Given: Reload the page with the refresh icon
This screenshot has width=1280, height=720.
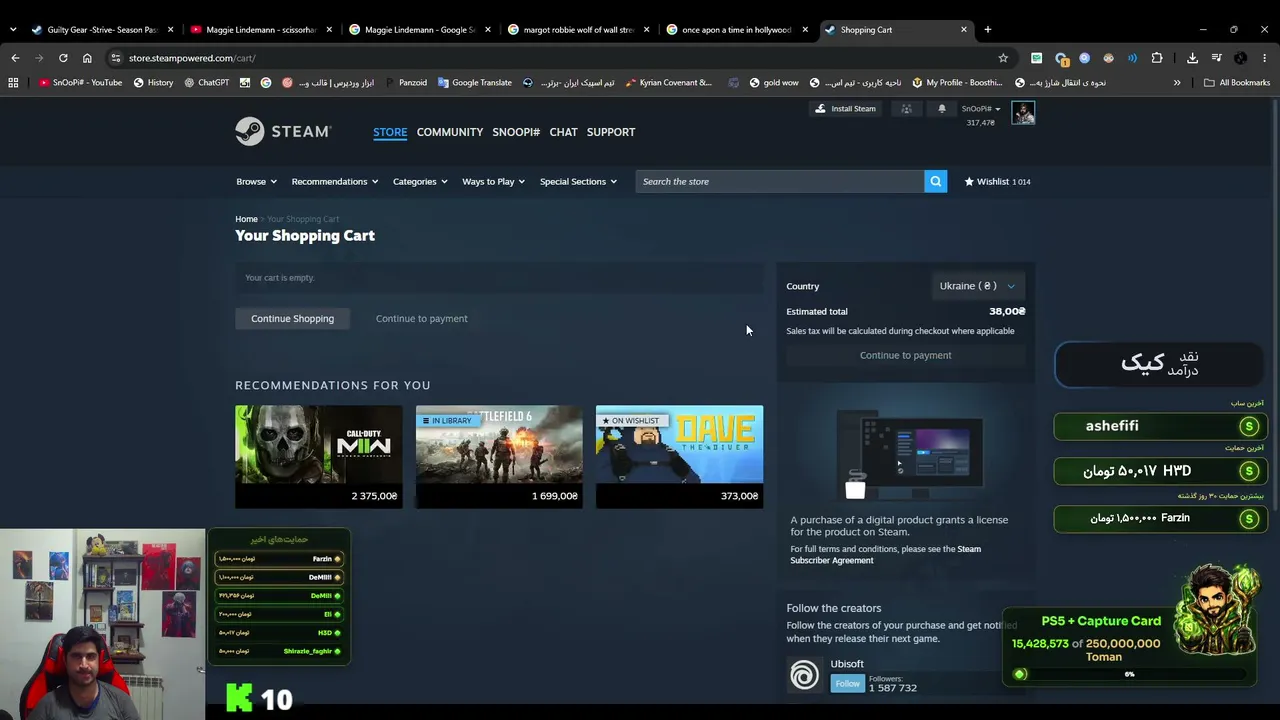Looking at the screenshot, I should [x=63, y=58].
